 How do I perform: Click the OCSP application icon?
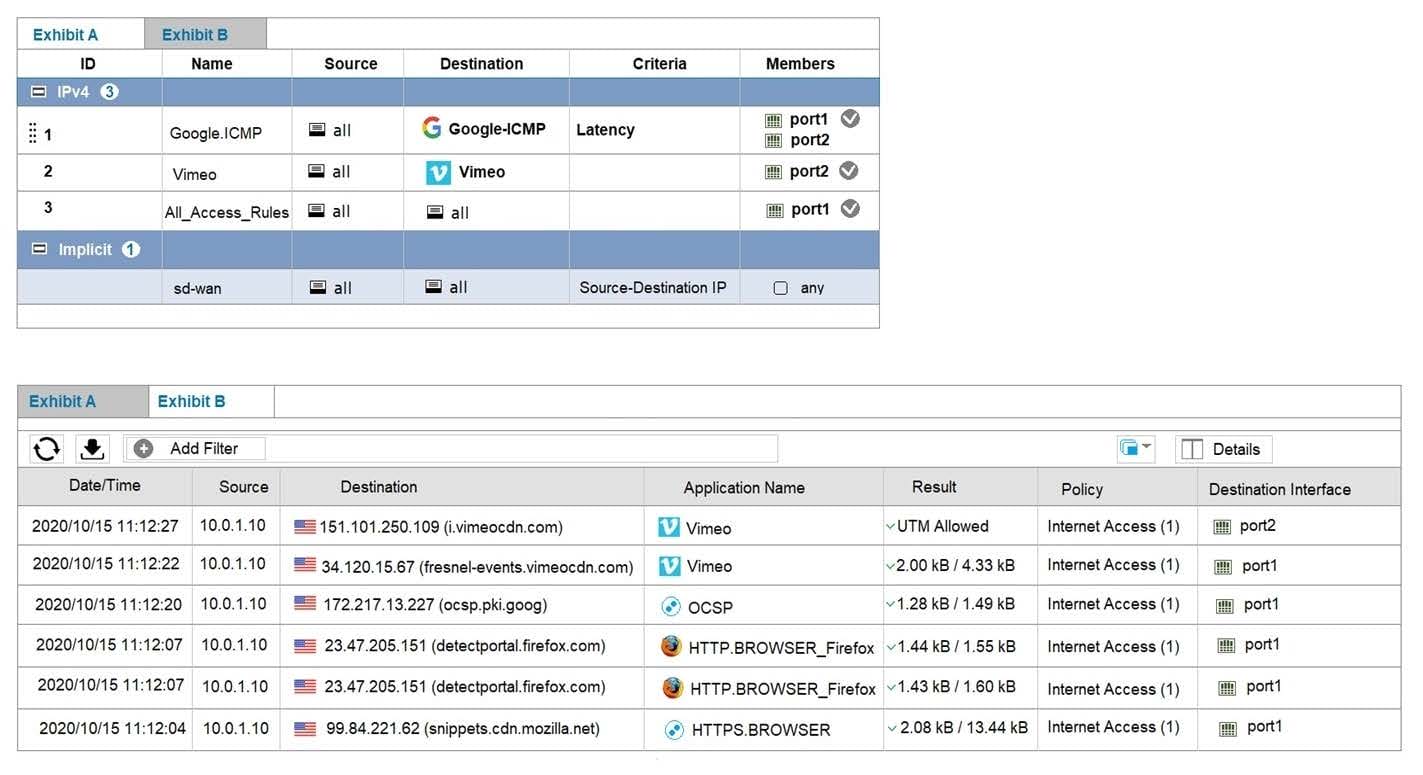click(x=671, y=606)
